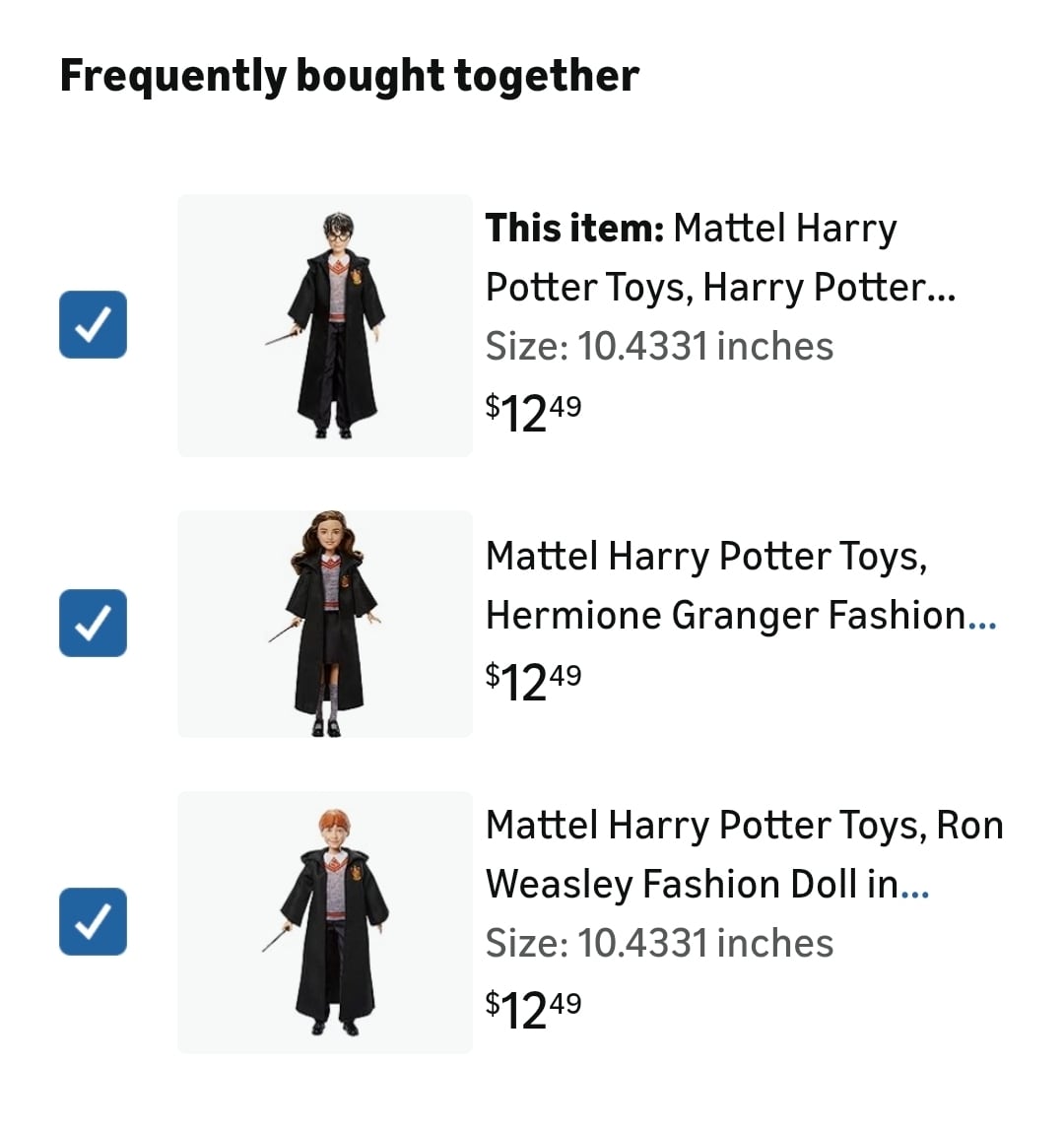Open the Ron Weasley doll thumbnail

(x=325, y=922)
